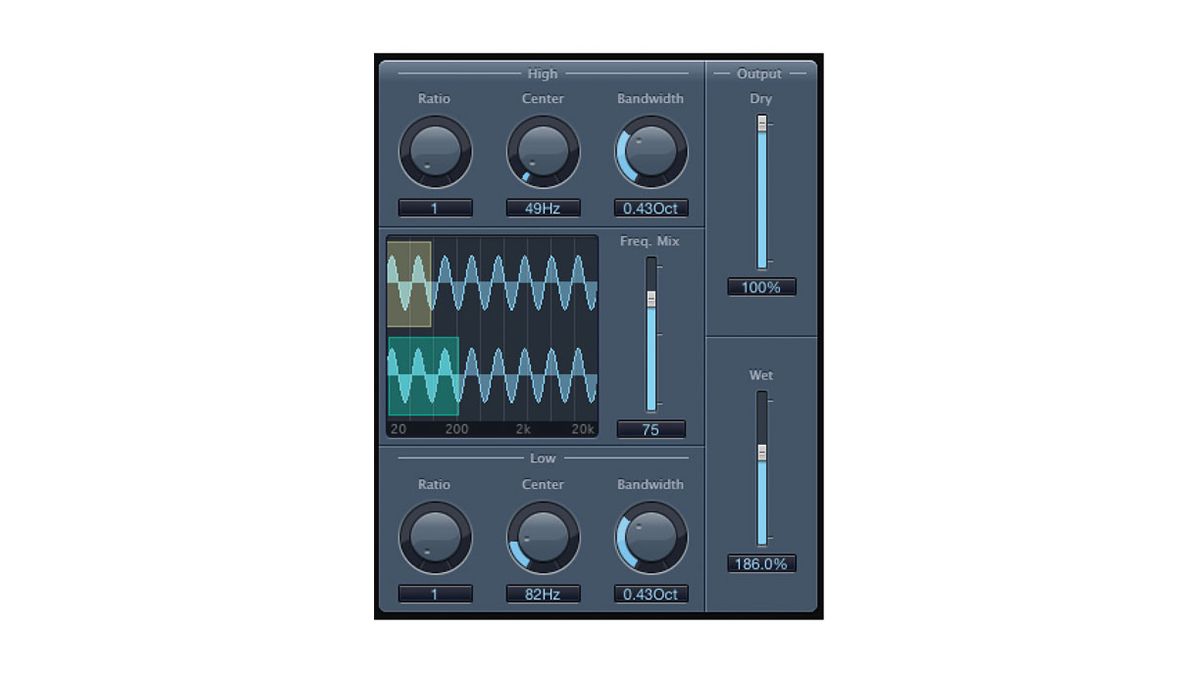Screen dimensions: 1200x675
Task: Select the Wet 186.0% value field
Action: 762,563
